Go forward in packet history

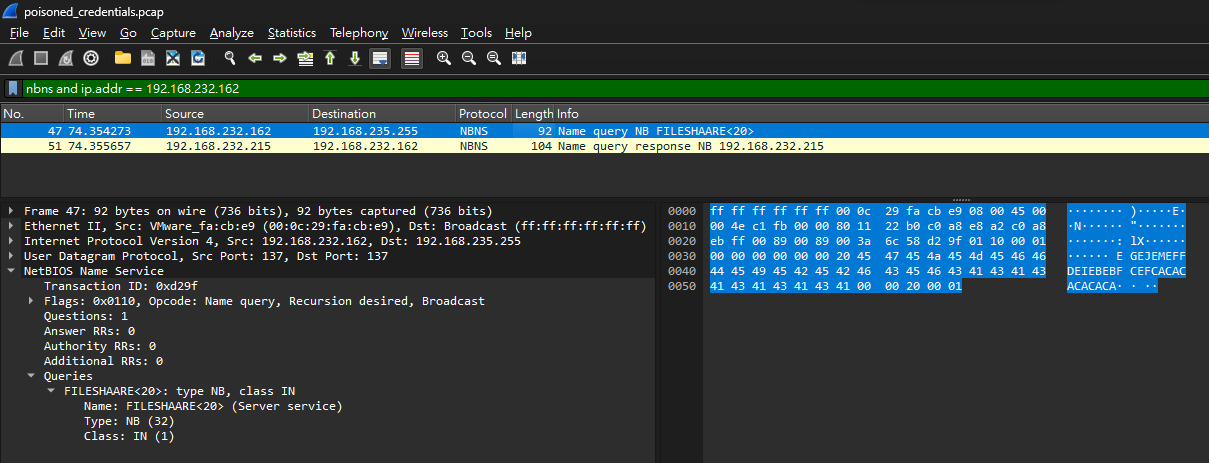click(280, 58)
